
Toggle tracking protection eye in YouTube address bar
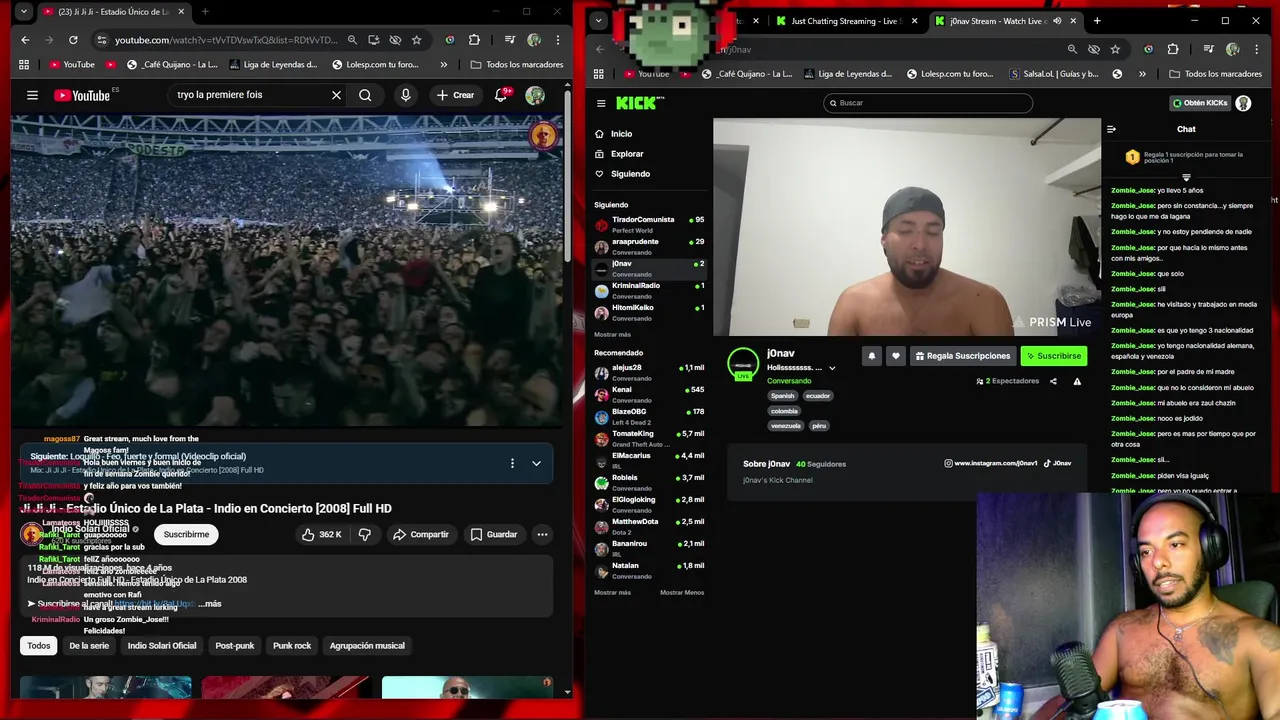(395, 40)
